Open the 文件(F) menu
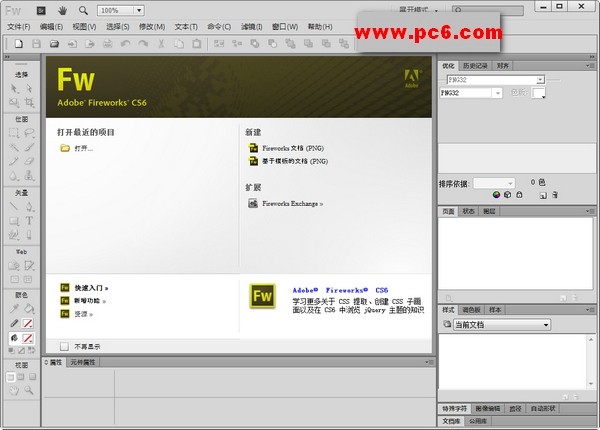Image resolution: width=600 pixels, height=430 pixels. click(x=19, y=27)
